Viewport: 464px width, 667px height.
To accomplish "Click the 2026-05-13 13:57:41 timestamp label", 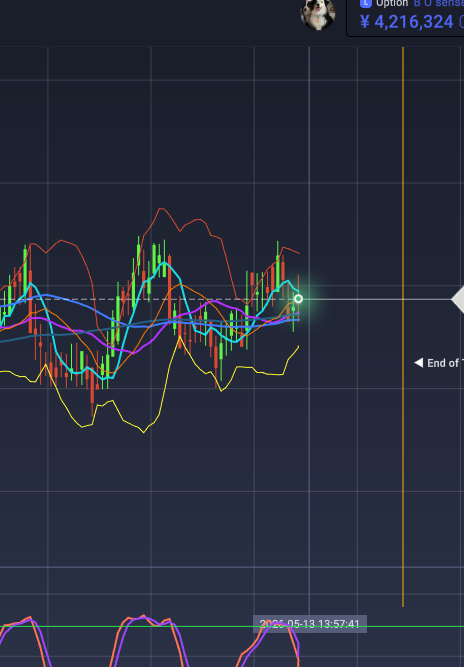I will 310,624.
